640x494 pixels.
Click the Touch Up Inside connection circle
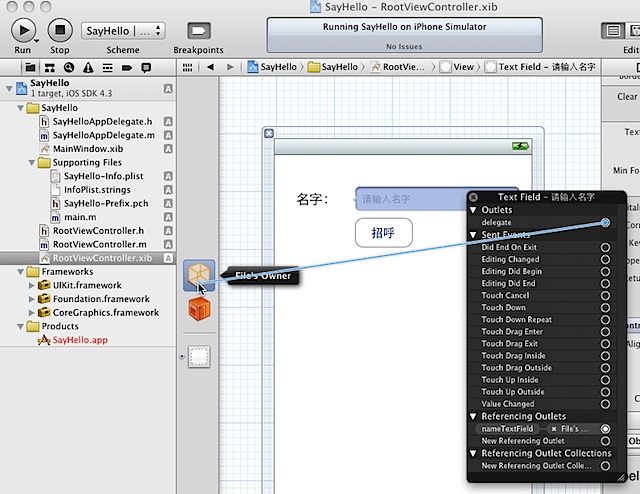coord(605,380)
